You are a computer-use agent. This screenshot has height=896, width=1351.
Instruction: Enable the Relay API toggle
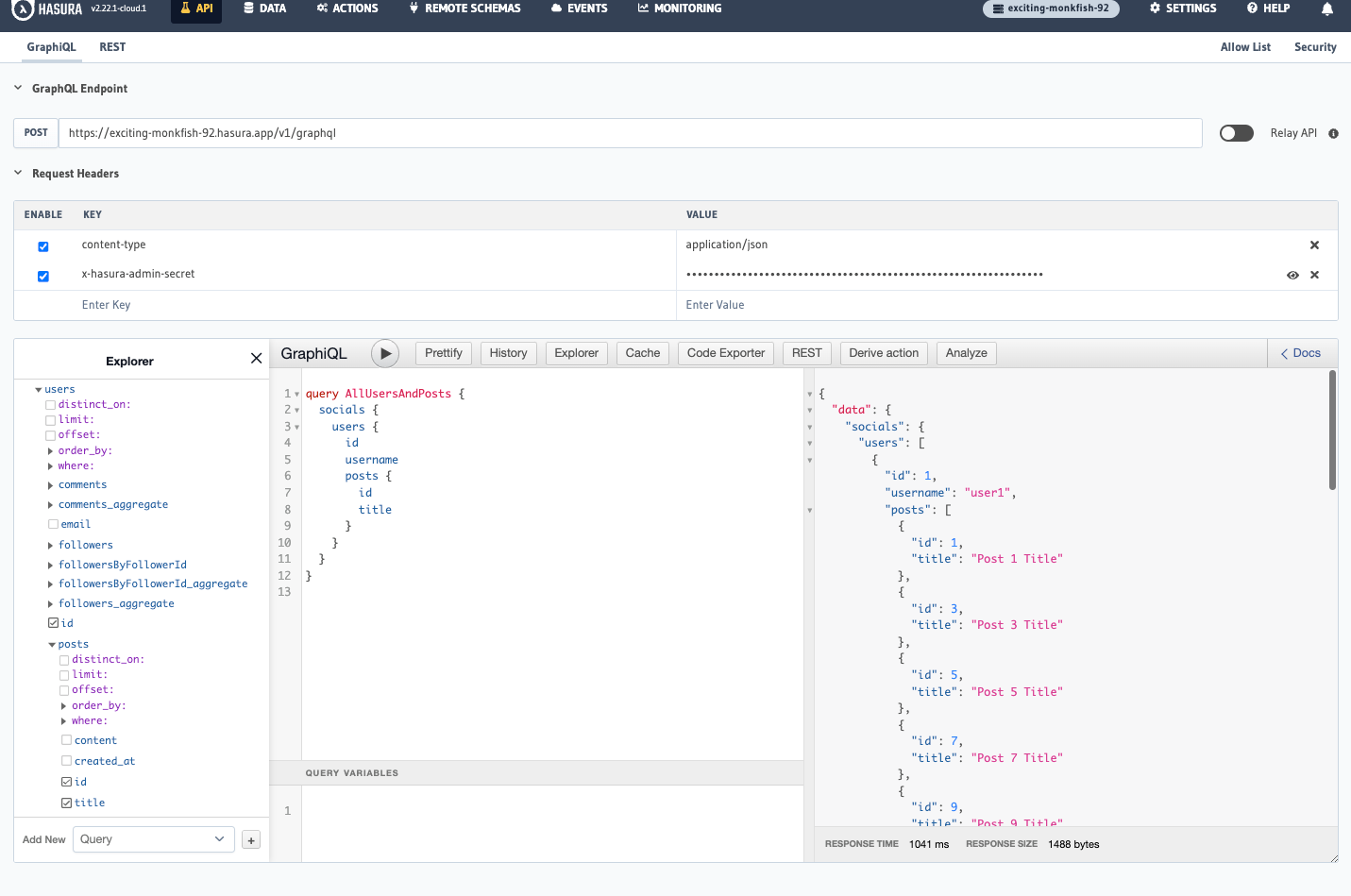1236,133
